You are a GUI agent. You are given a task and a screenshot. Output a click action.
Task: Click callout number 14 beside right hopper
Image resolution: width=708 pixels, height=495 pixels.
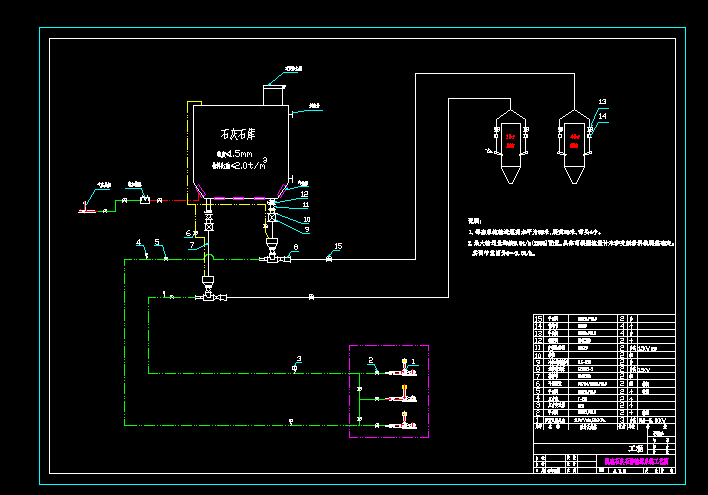click(x=602, y=116)
